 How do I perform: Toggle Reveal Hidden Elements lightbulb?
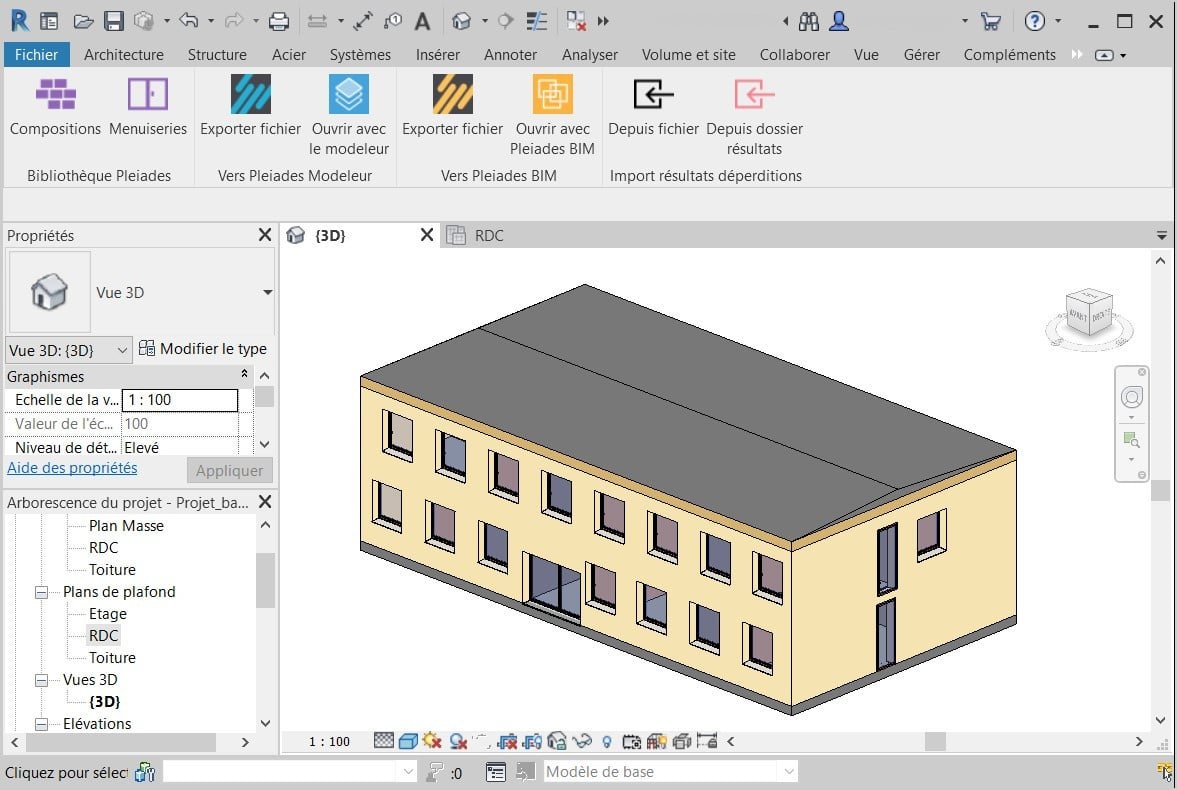608,741
